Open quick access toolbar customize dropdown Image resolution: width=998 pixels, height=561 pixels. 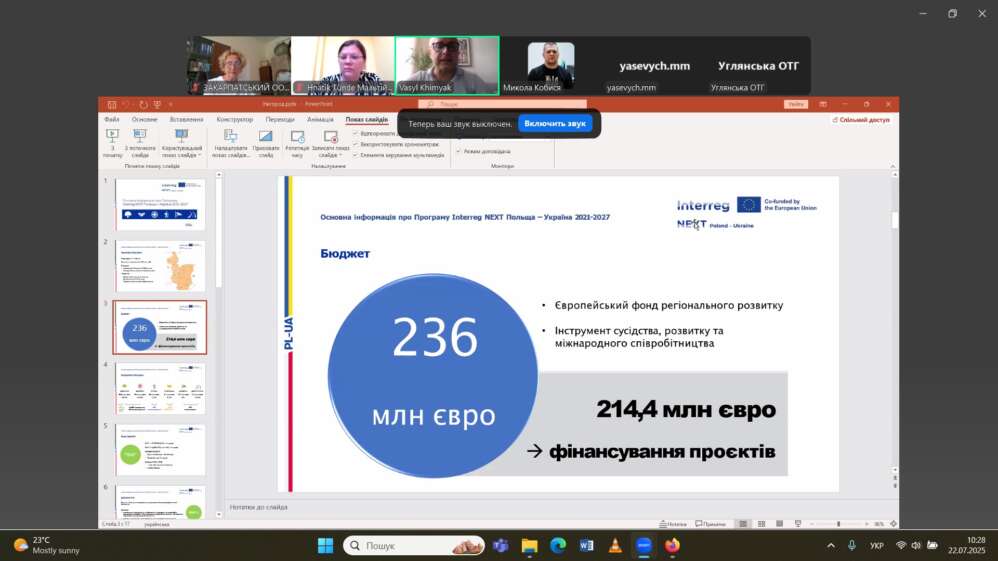click(x=171, y=104)
